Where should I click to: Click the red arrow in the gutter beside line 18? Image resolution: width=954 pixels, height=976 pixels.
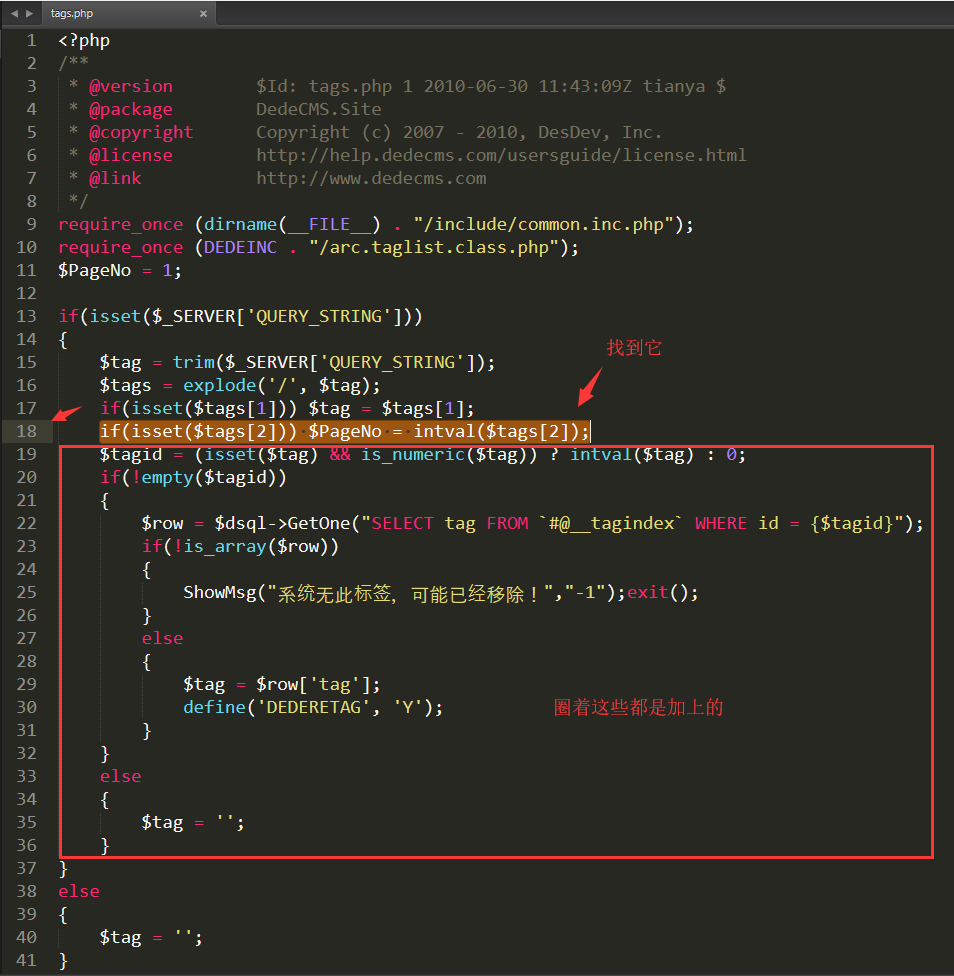coord(68,413)
